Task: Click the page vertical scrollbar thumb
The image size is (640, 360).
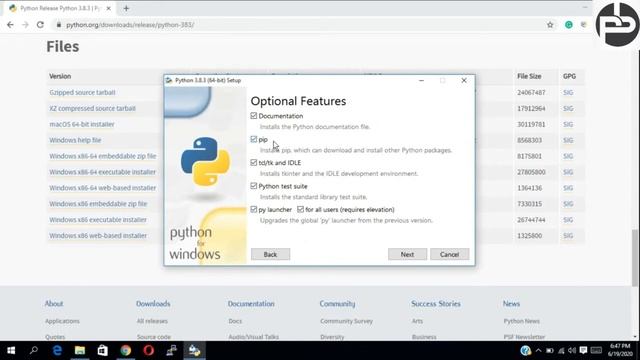Action: (x=635, y=257)
